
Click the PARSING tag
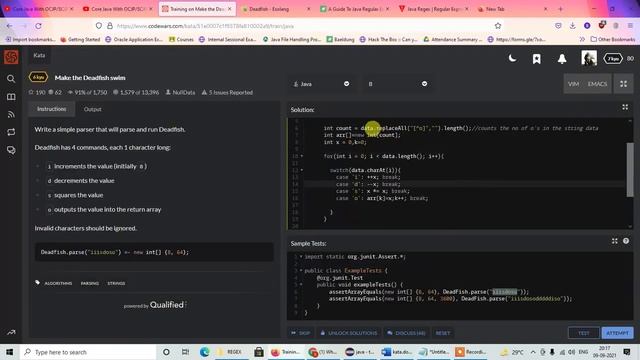click(x=90, y=283)
